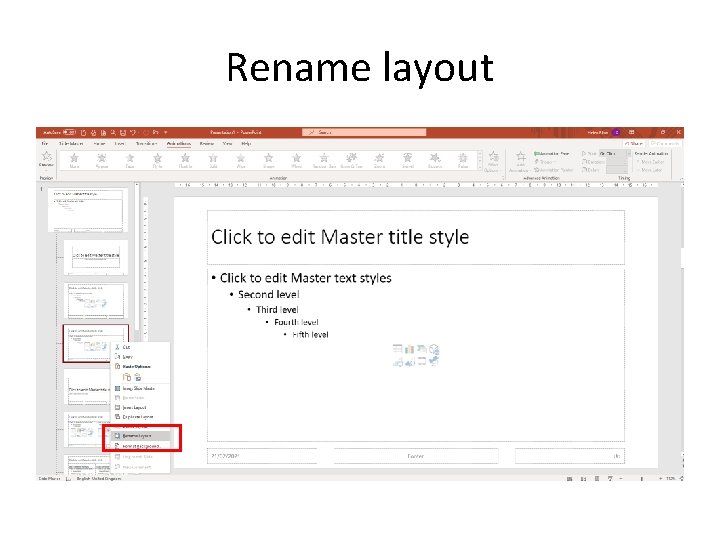
Task: Click the Footer placeholder
Action: [416, 456]
